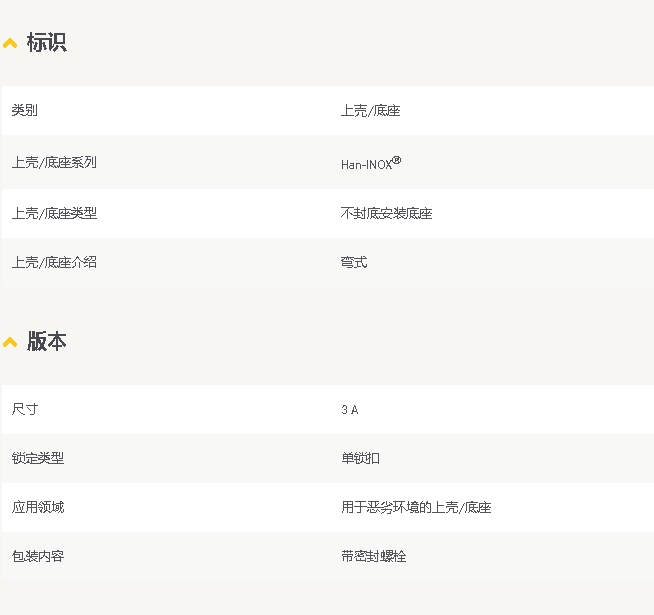
Task: Select the 上壳/底座类型 label
Action: pos(54,213)
